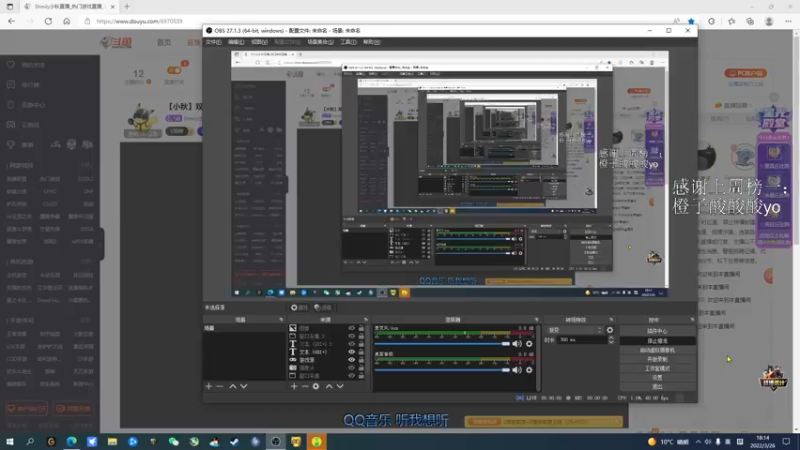Open Edge settings and more menu
This screenshot has width=800, height=450.
pyautogui.click(x=788, y=21)
